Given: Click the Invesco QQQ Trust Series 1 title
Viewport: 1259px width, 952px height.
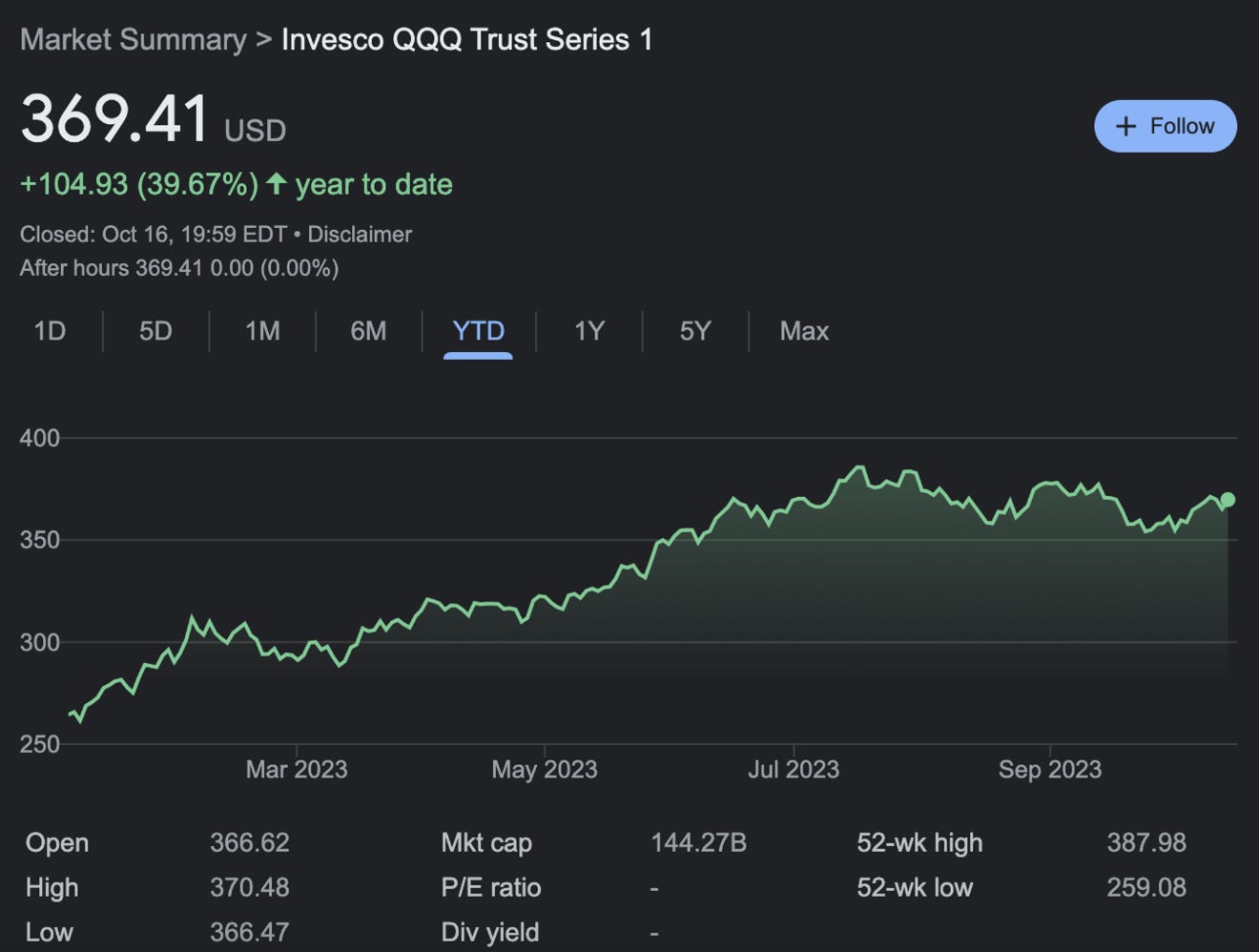Looking at the screenshot, I should coord(467,40).
